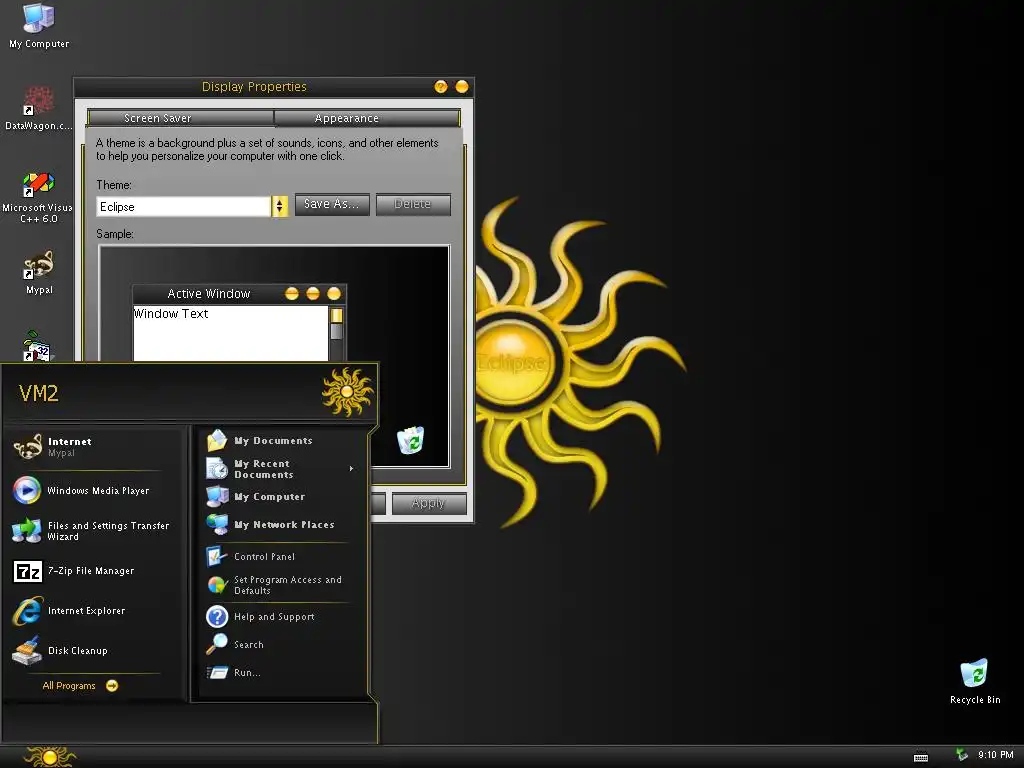
Task: Open My Documents in Start menu
Action: (282, 441)
